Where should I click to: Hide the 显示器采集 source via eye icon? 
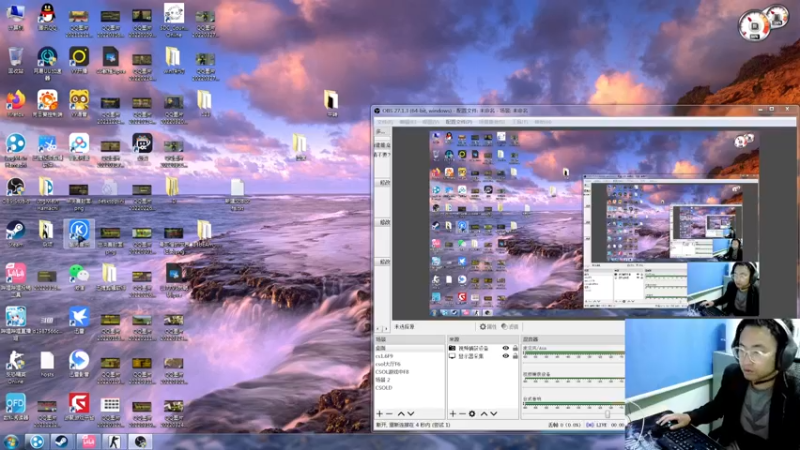[x=506, y=356]
